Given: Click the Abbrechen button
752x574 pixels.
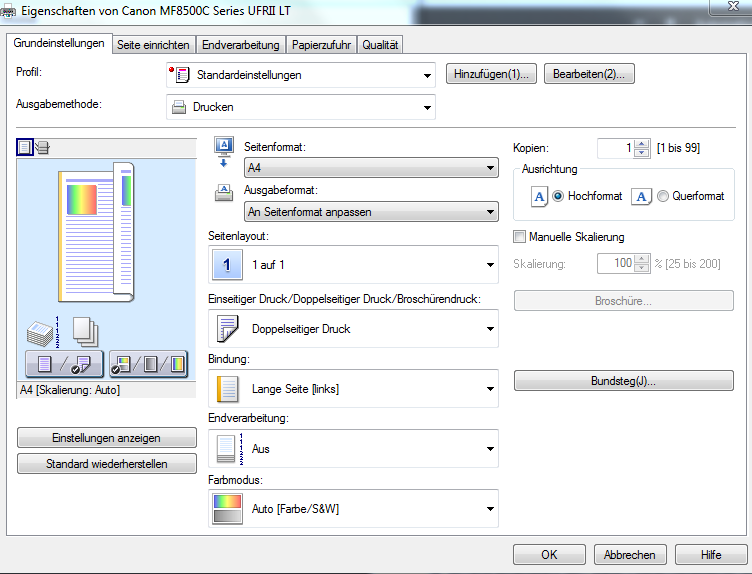Looking at the screenshot, I should (630, 555).
